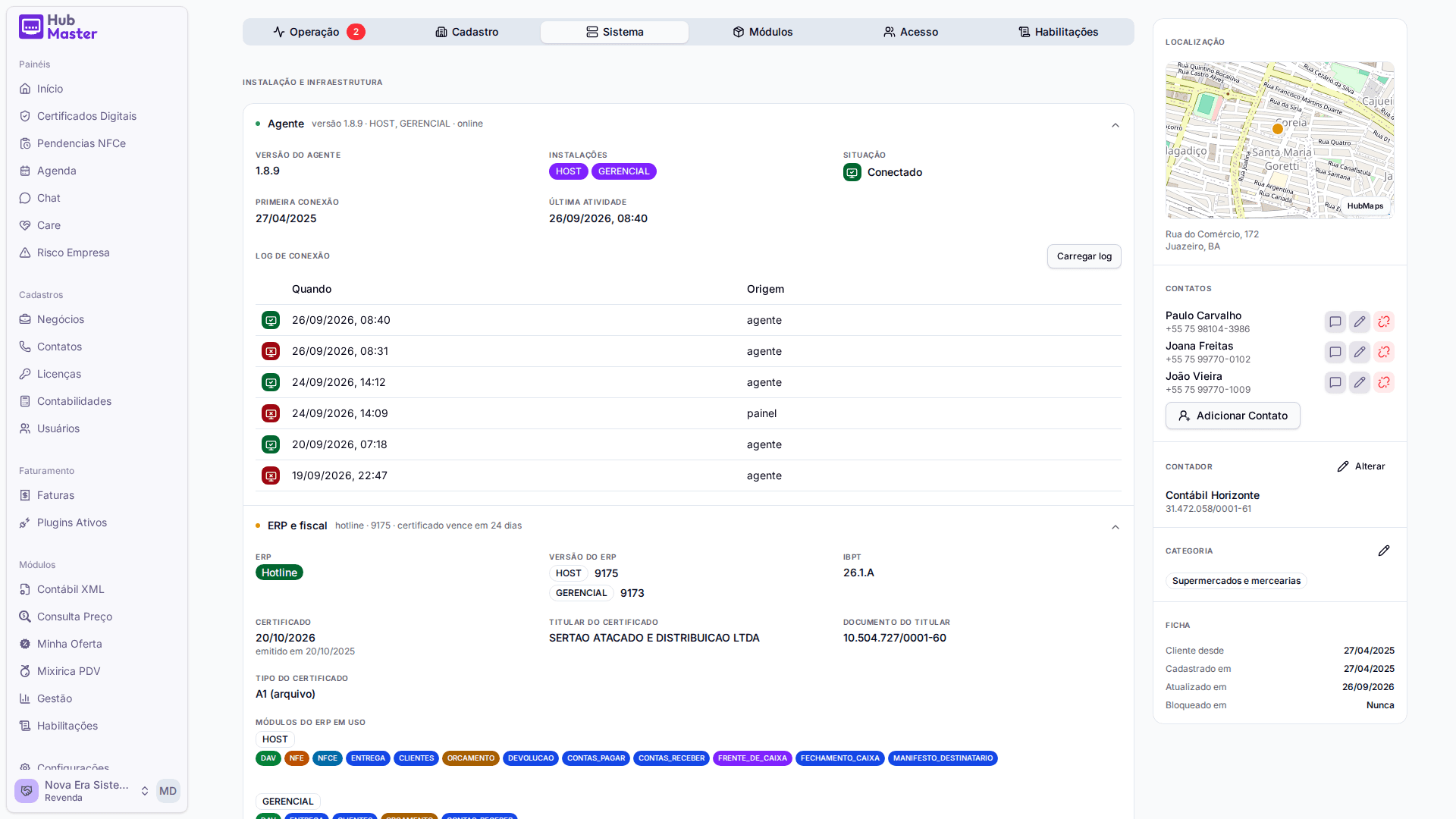Click the FRENTE_DE_CAIXA module tag
The height and width of the screenshot is (819, 1456).
(752, 758)
